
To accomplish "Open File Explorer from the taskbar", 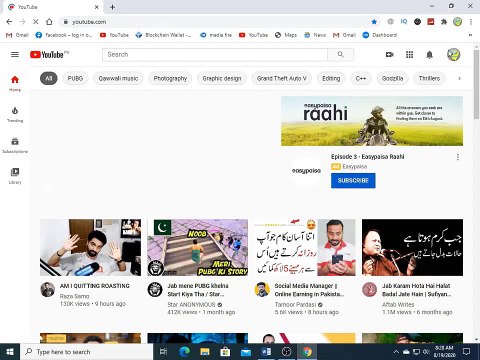I will tap(205, 352).
